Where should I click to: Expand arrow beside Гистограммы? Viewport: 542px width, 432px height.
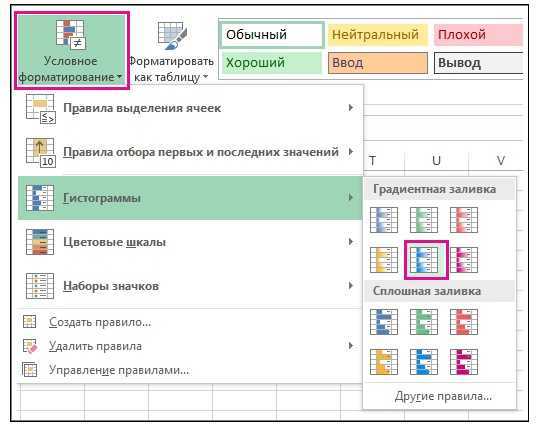[x=351, y=197]
